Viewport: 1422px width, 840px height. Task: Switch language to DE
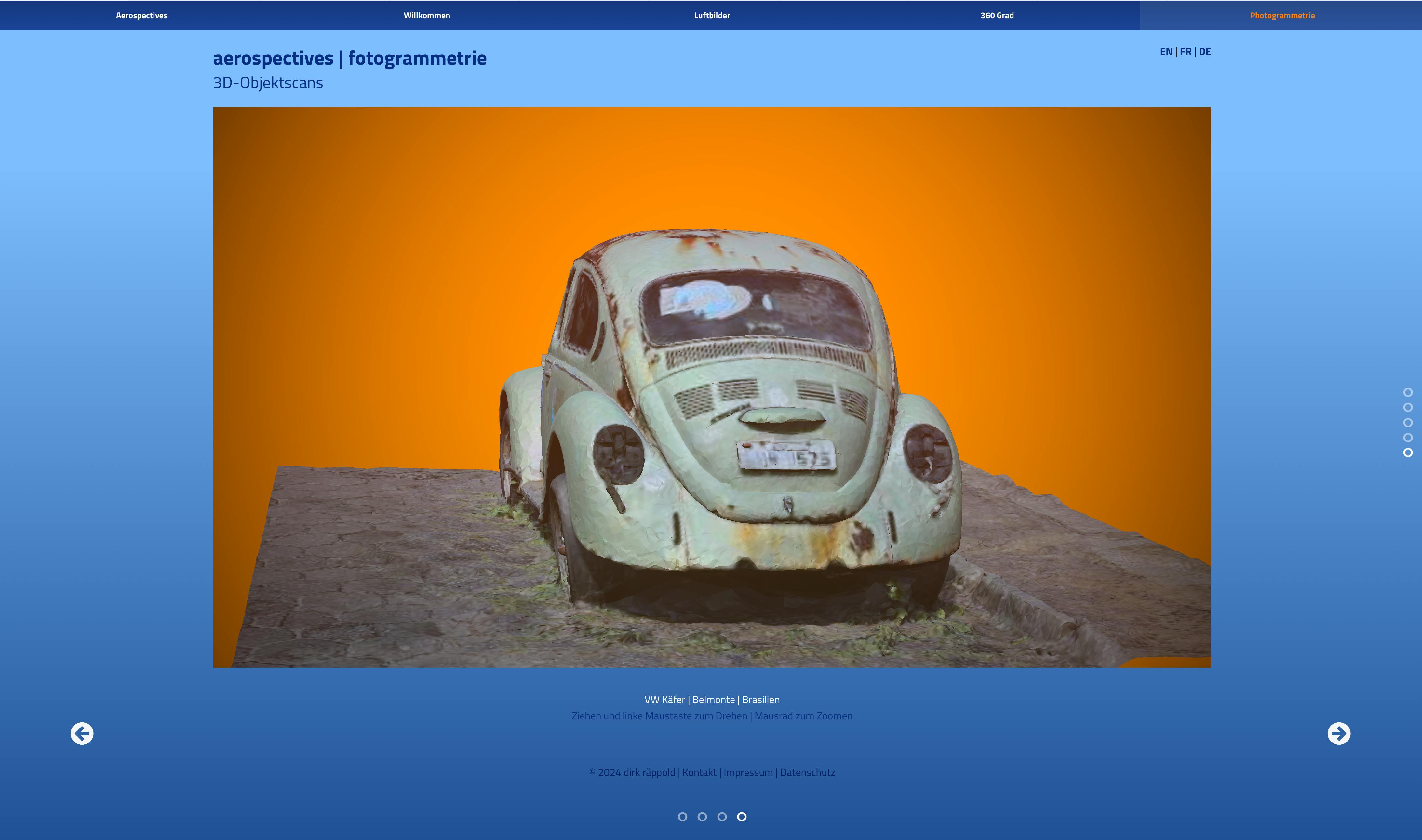[x=1205, y=51]
